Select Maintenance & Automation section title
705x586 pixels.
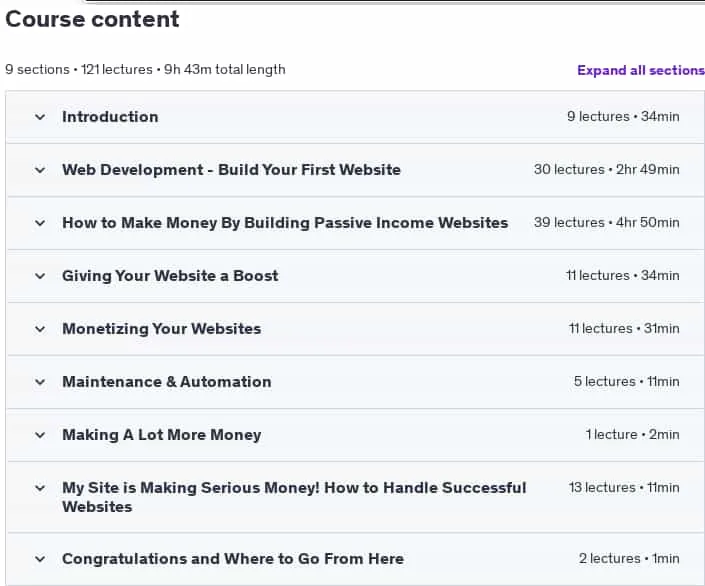pyautogui.click(x=167, y=382)
